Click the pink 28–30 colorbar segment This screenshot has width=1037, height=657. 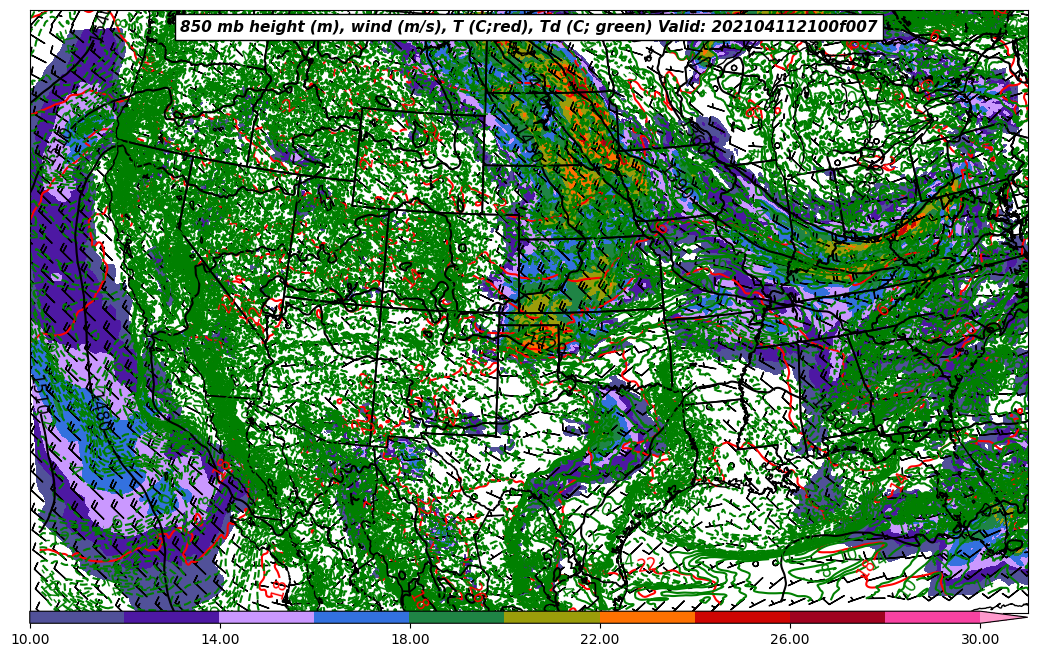[x=932, y=618]
